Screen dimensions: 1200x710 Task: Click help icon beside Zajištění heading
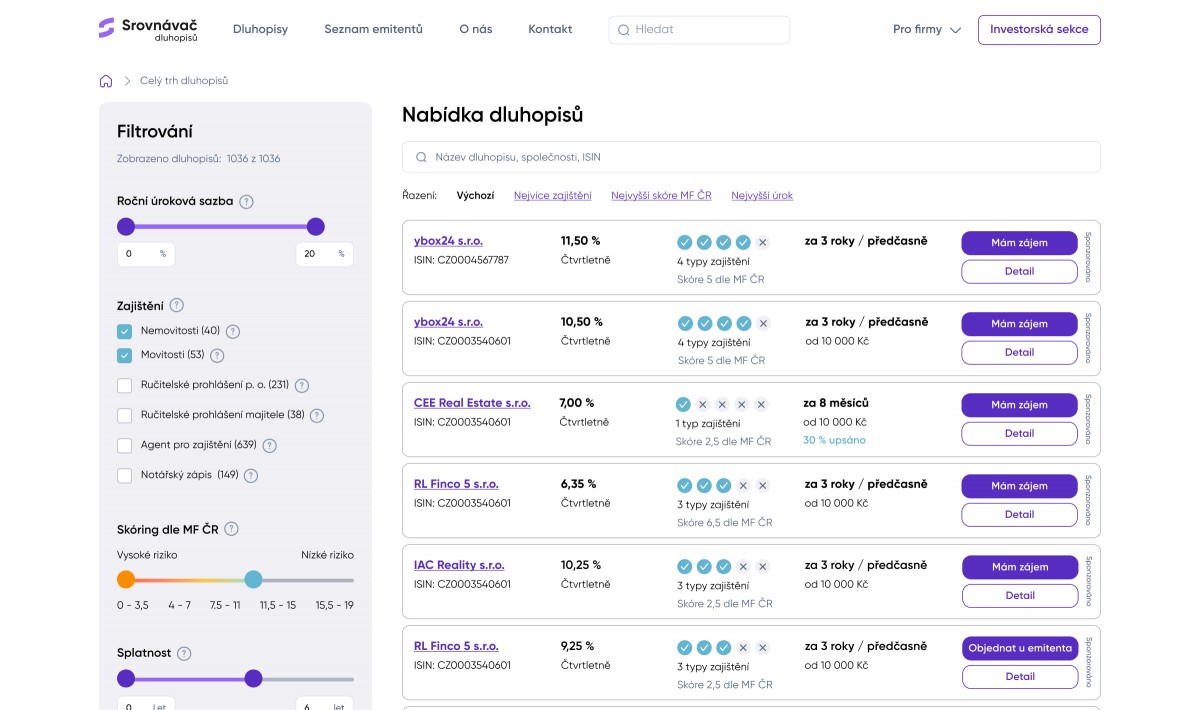(x=177, y=305)
